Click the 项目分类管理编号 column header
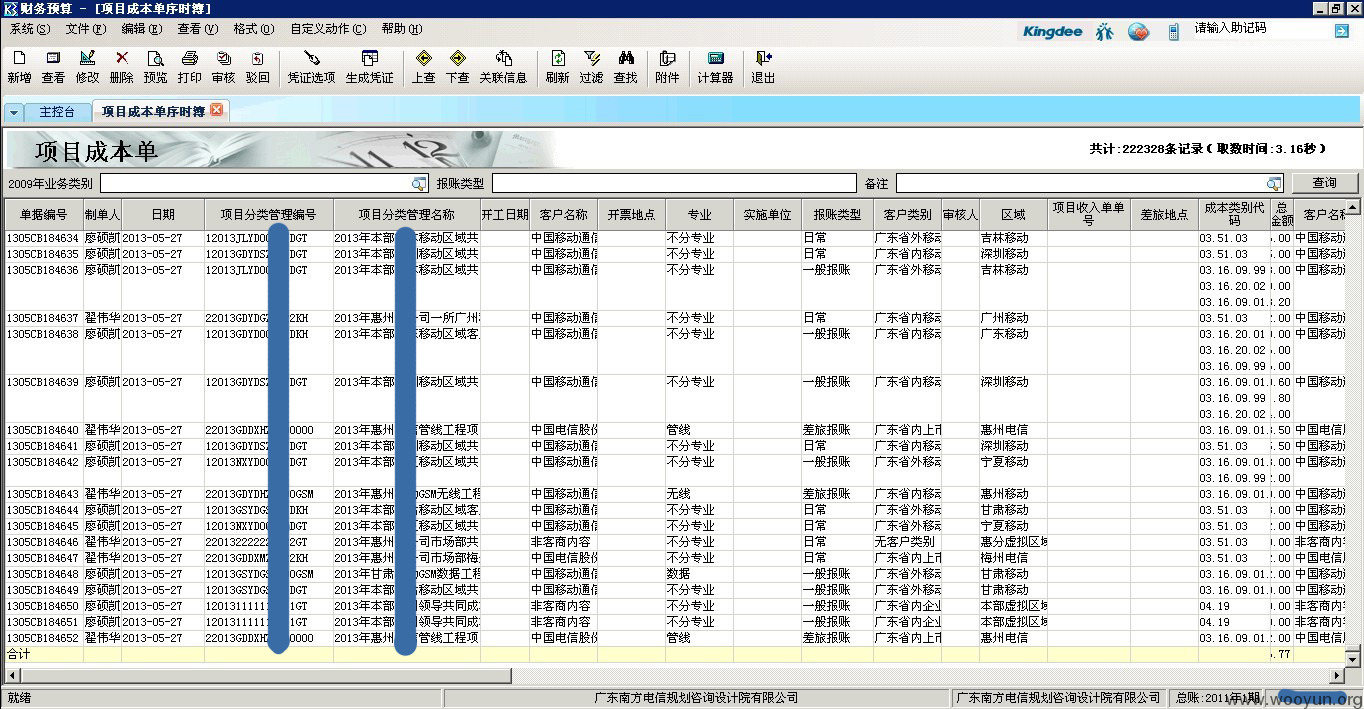 pyautogui.click(x=269, y=215)
